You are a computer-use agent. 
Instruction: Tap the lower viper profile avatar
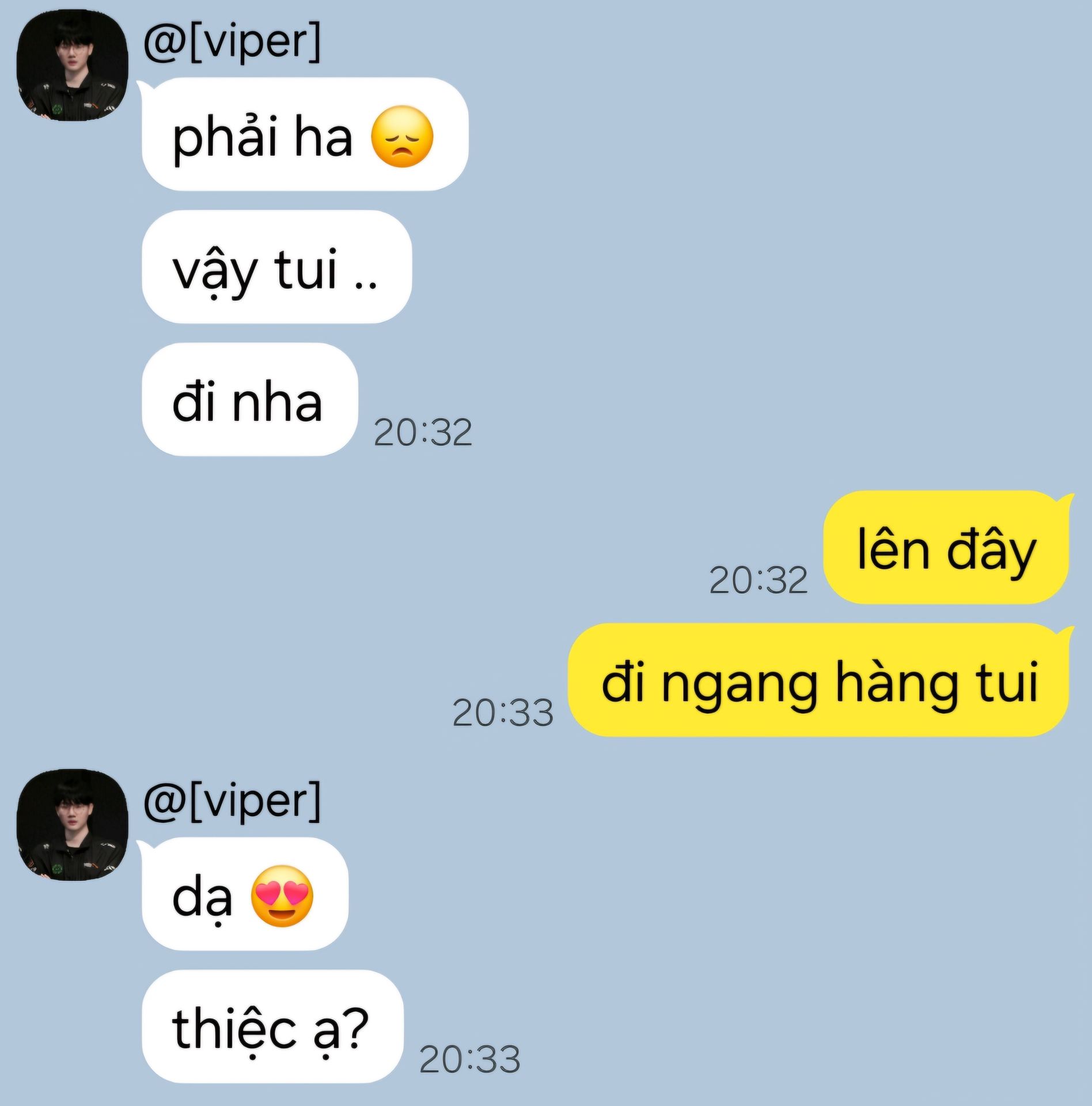click(72, 825)
